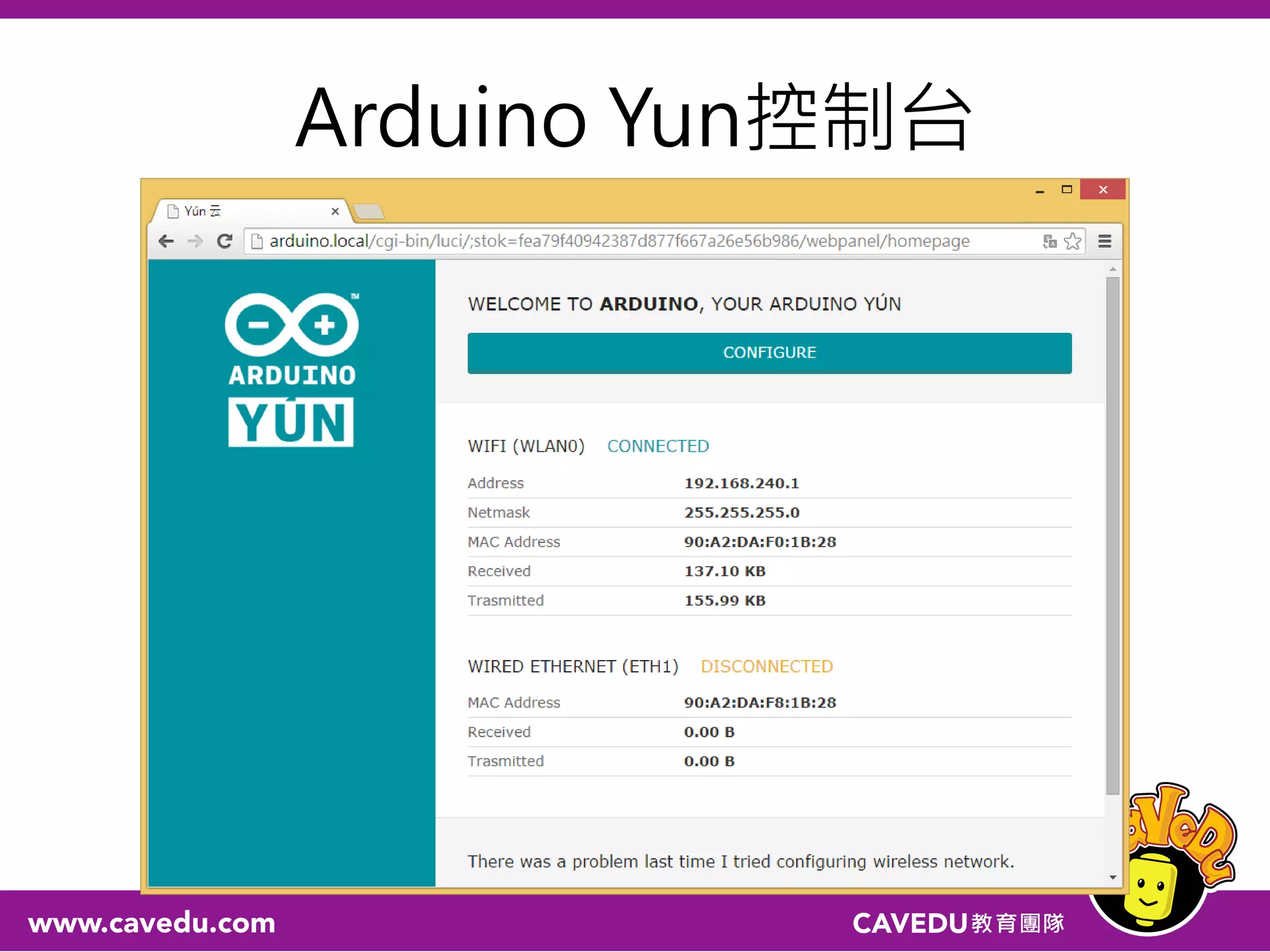This screenshot has width=1270, height=952.
Task: Click the CONFIGURE button
Action: (770, 353)
